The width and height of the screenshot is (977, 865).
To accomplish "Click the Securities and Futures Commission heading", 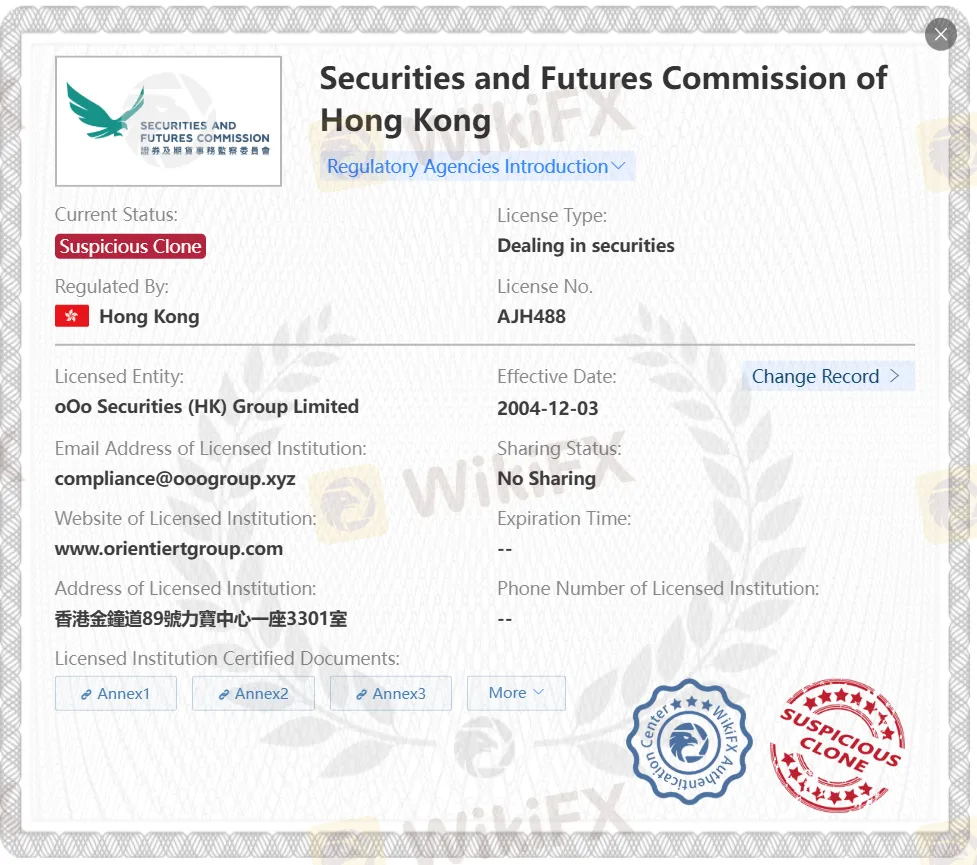I will [x=602, y=99].
